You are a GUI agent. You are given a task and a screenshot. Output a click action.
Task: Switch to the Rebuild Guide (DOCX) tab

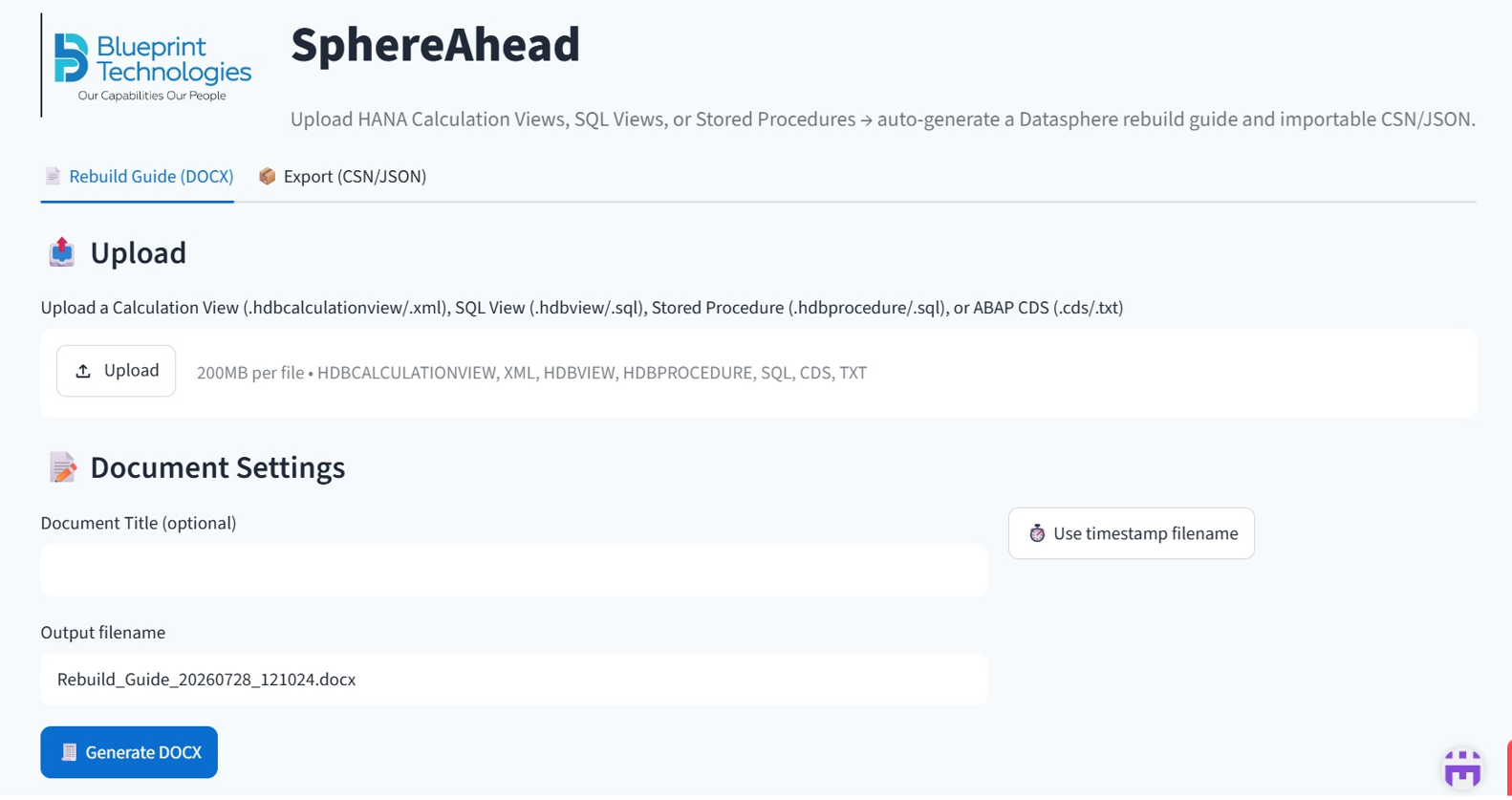click(138, 177)
